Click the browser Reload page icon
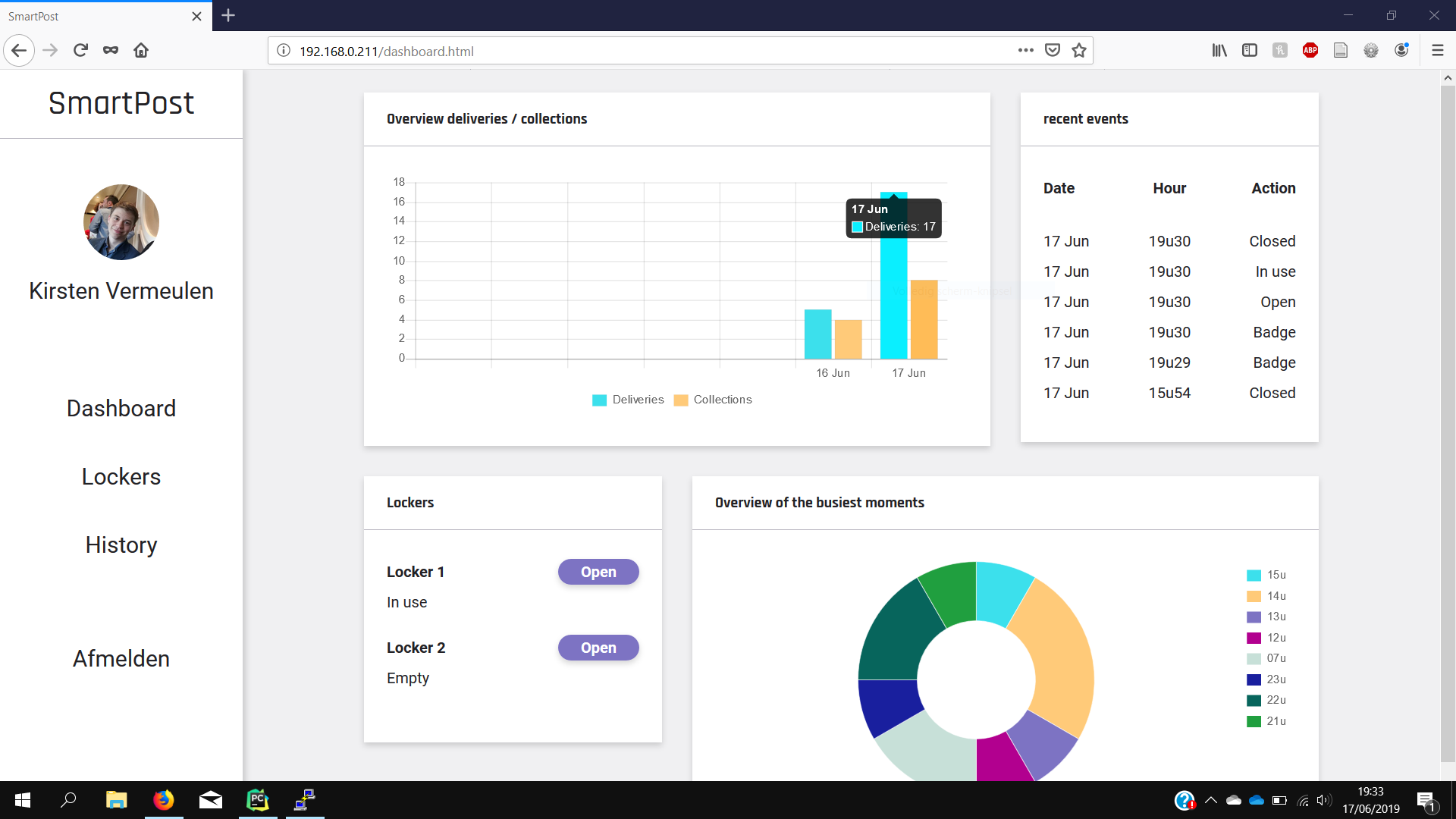The height and width of the screenshot is (819, 1456). pyautogui.click(x=80, y=50)
